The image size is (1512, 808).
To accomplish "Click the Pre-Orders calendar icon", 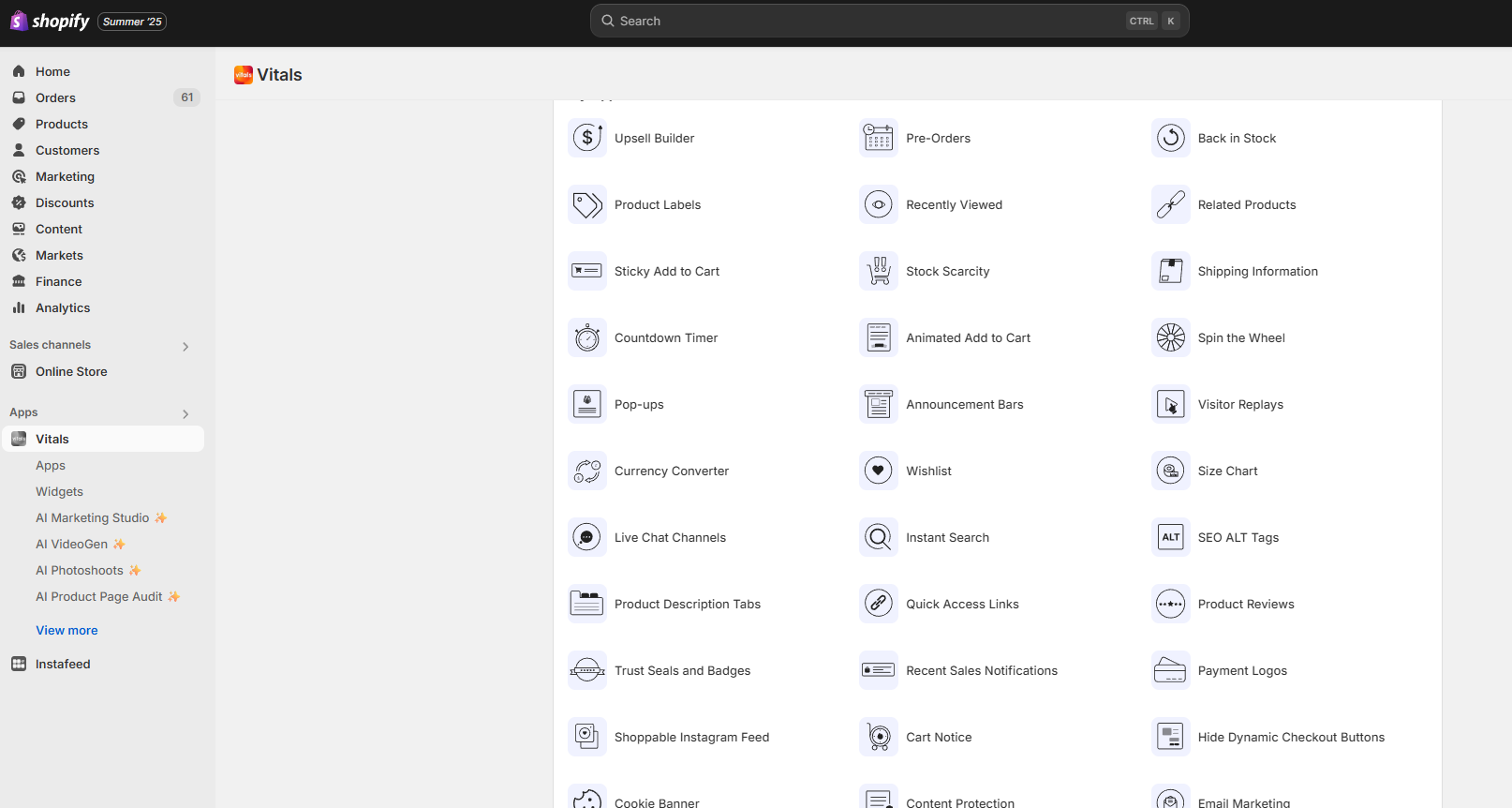I will point(879,138).
